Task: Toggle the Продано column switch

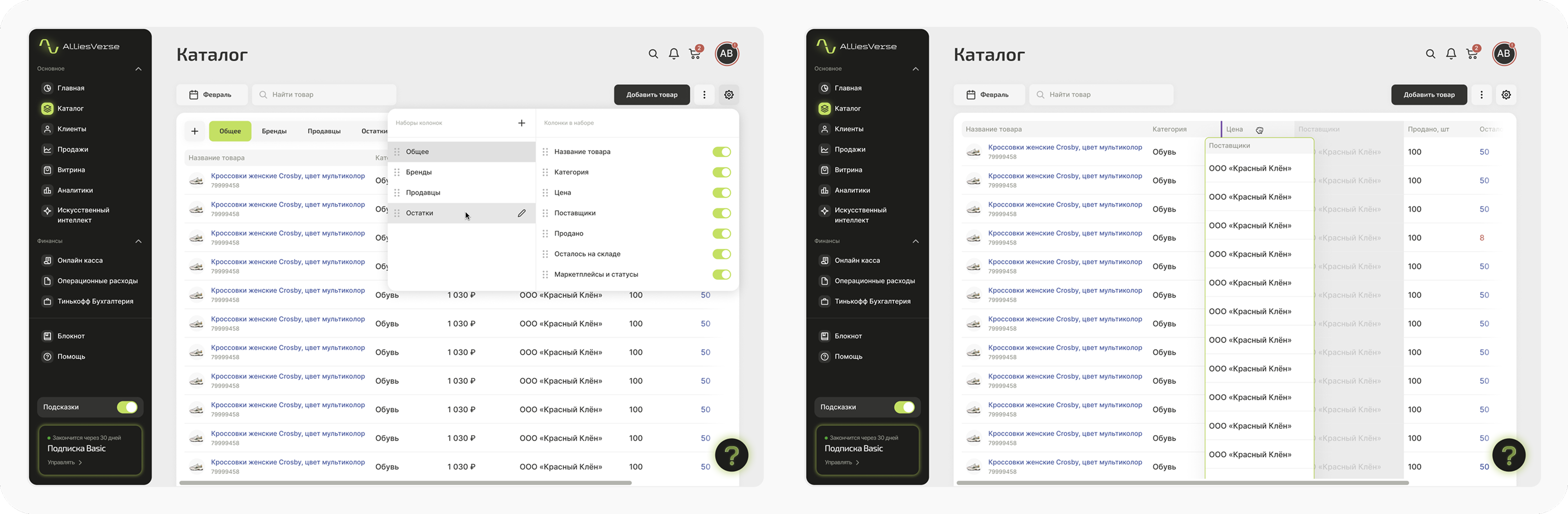Action: pos(722,234)
